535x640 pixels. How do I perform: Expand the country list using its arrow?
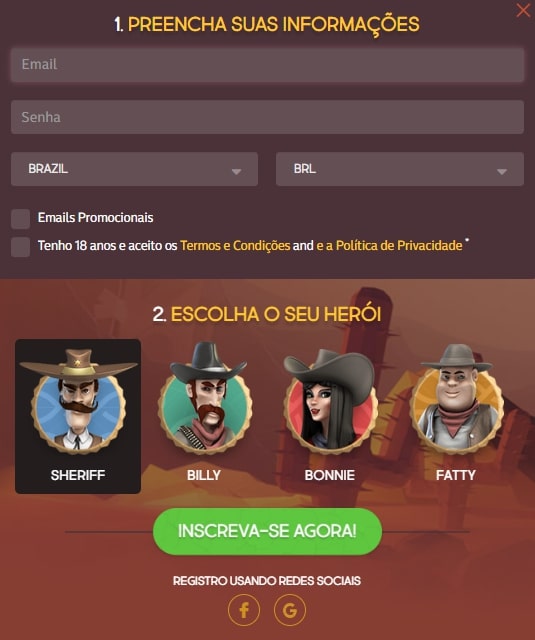pos(236,172)
